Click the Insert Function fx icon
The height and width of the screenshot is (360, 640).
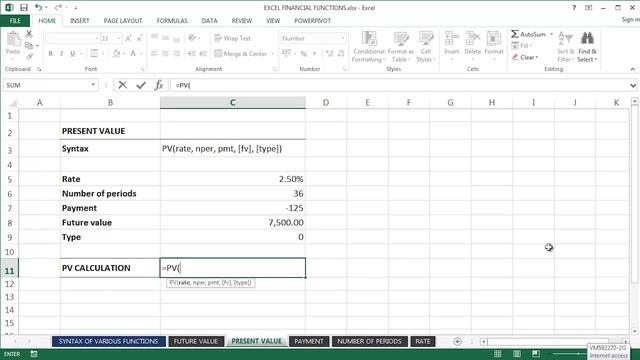click(159, 85)
